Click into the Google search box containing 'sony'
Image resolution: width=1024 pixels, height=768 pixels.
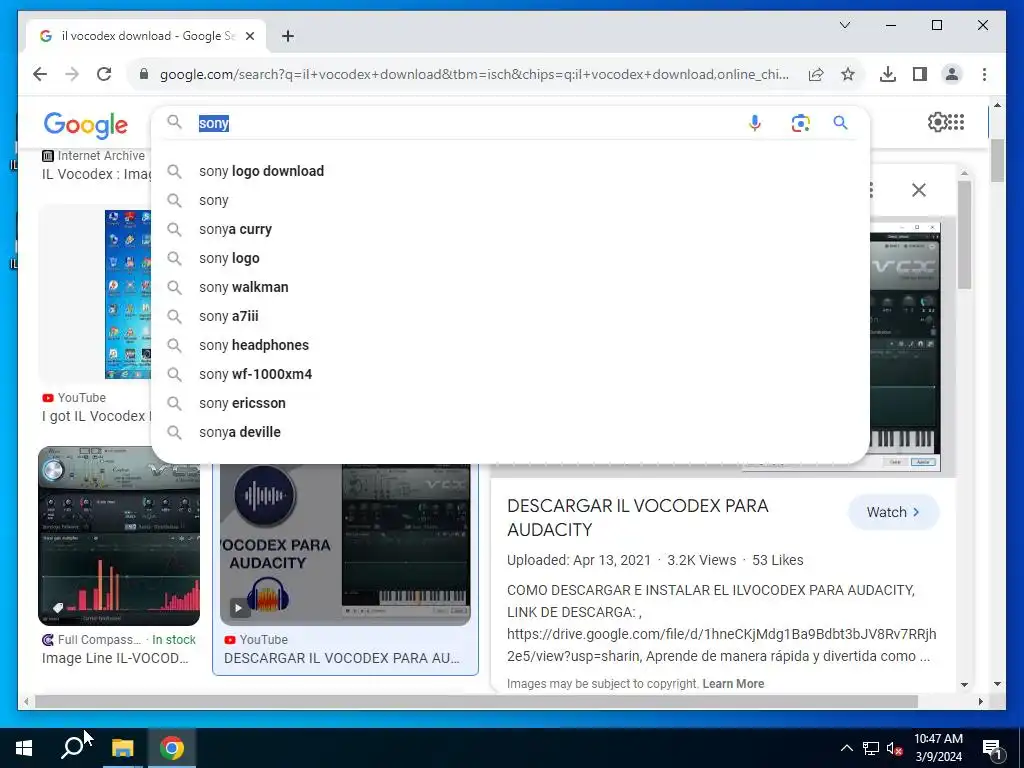point(467,123)
